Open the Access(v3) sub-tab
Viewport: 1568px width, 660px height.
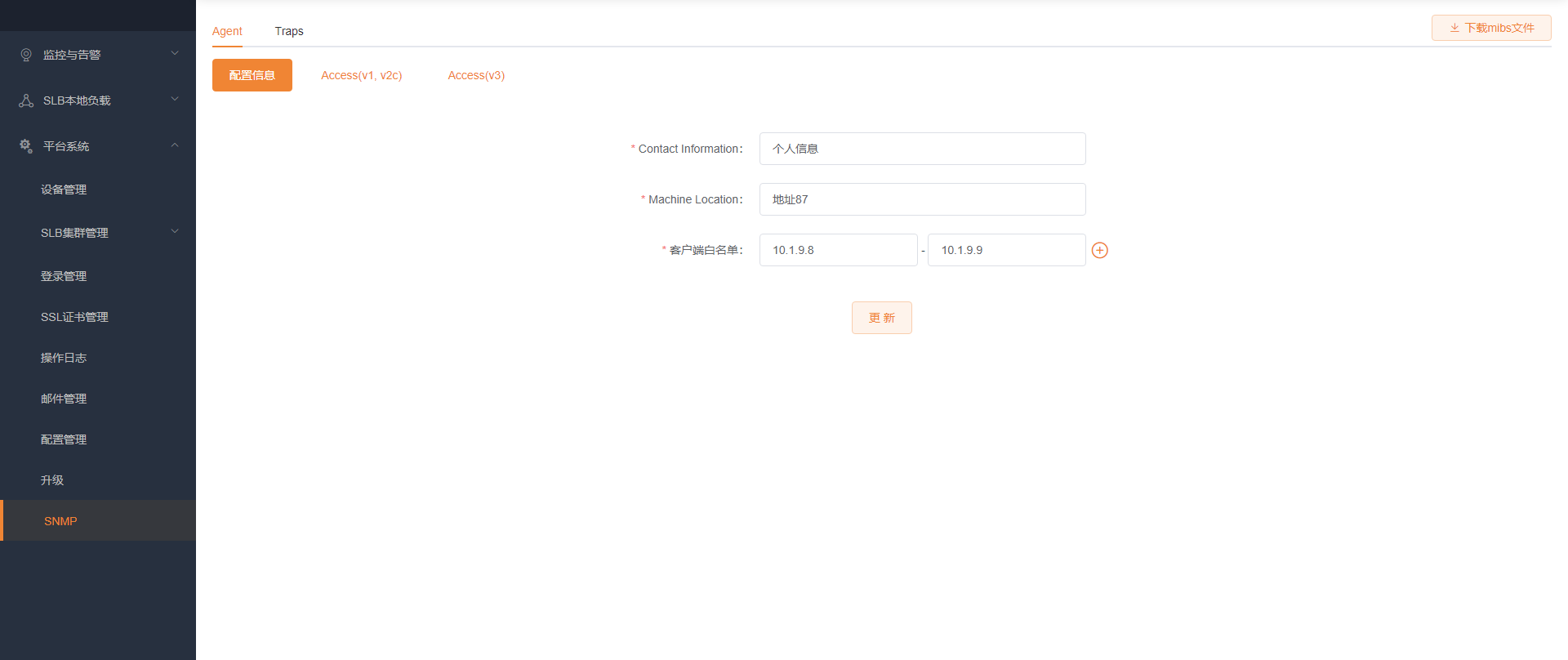[x=476, y=75]
